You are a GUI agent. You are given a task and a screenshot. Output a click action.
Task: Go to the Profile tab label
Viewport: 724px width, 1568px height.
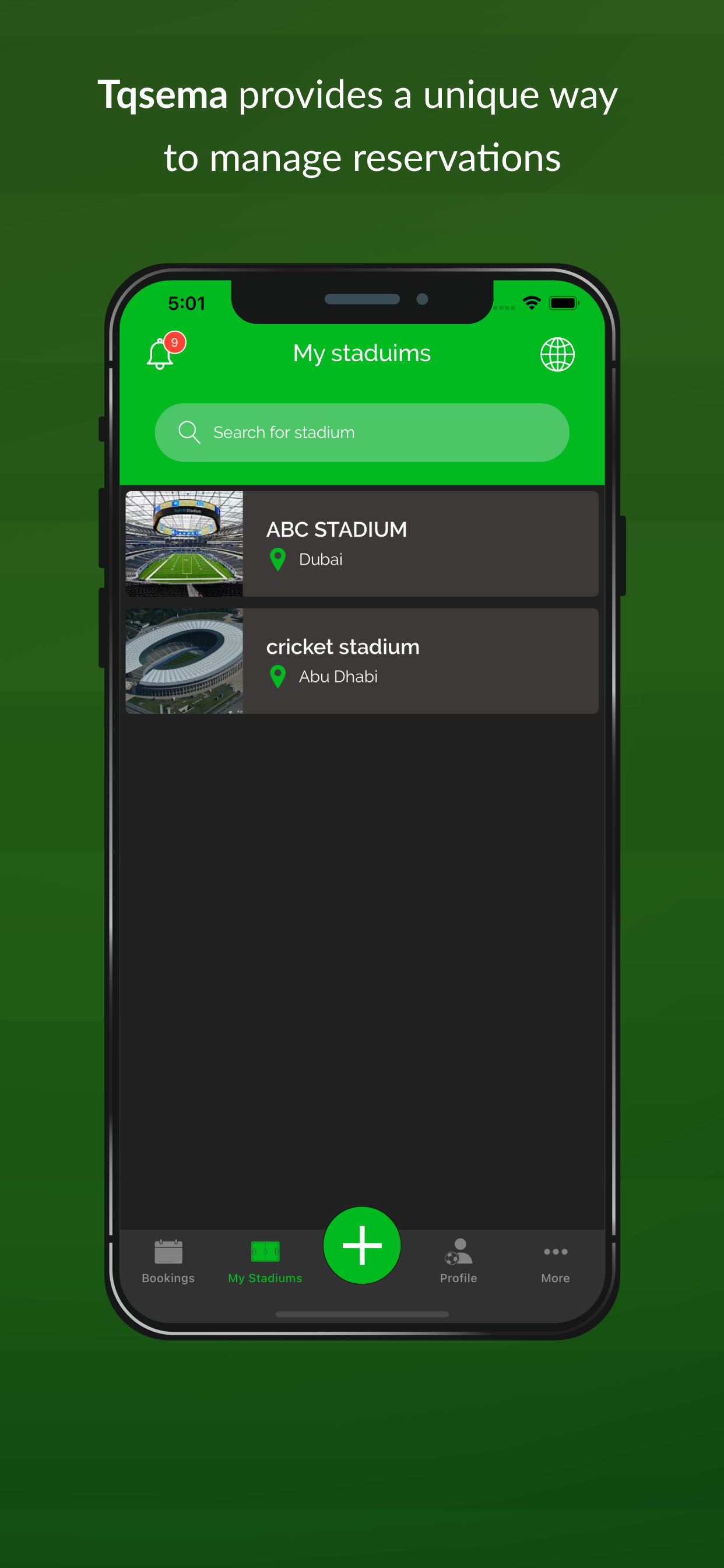(x=459, y=1278)
